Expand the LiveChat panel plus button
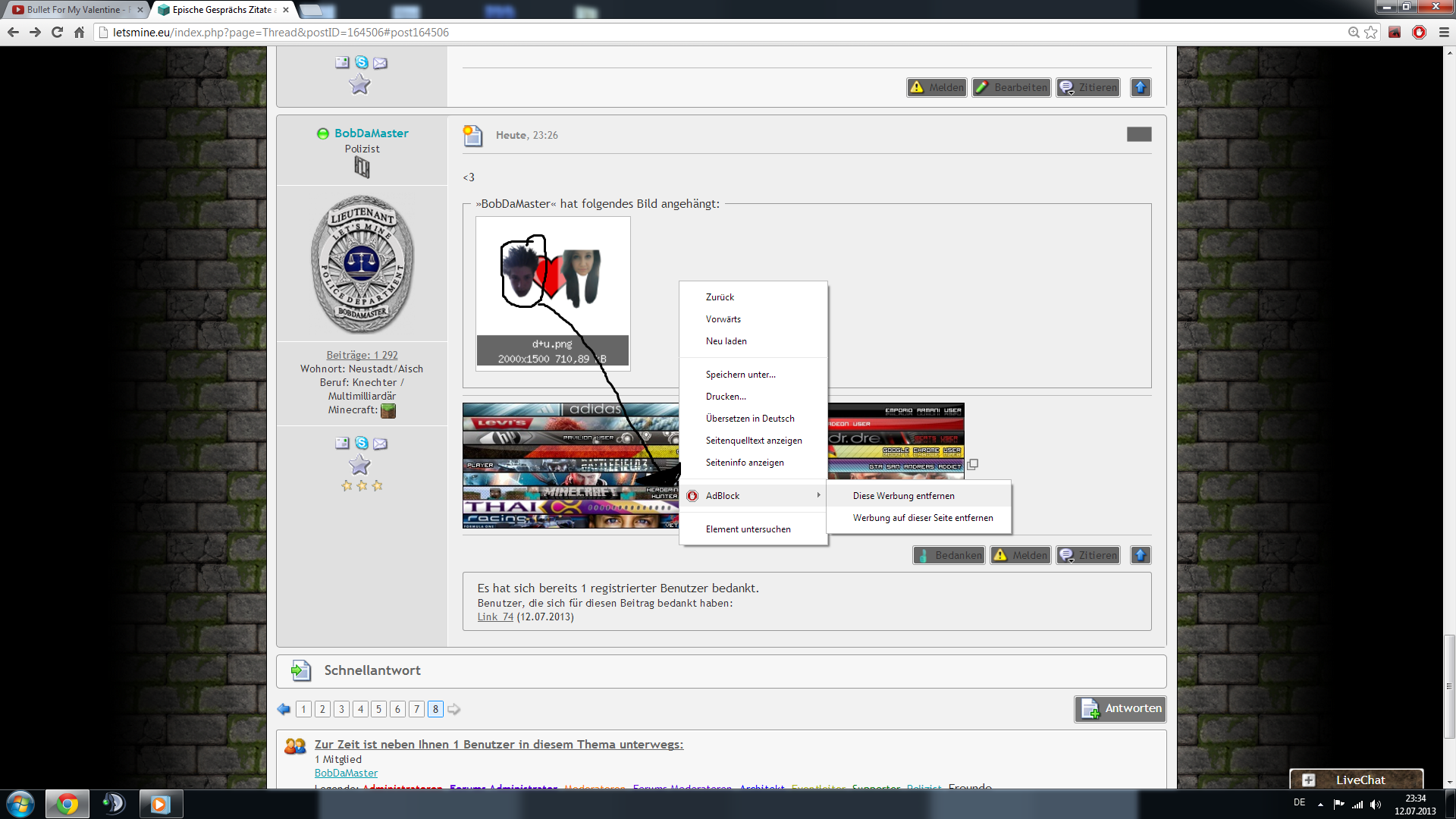Viewport: 1456px width, 819px height. point(1308,780)
